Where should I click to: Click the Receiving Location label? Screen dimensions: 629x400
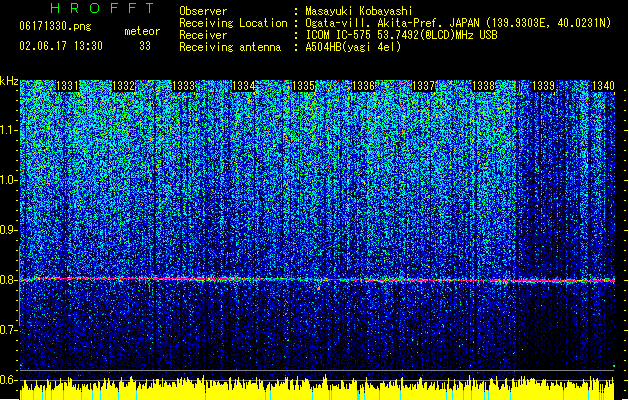point(233,23)
